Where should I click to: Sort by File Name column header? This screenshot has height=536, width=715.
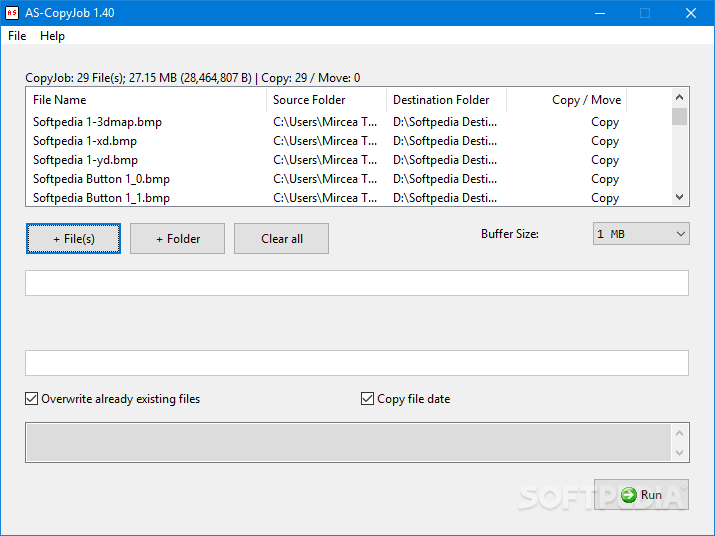[146, 100]
